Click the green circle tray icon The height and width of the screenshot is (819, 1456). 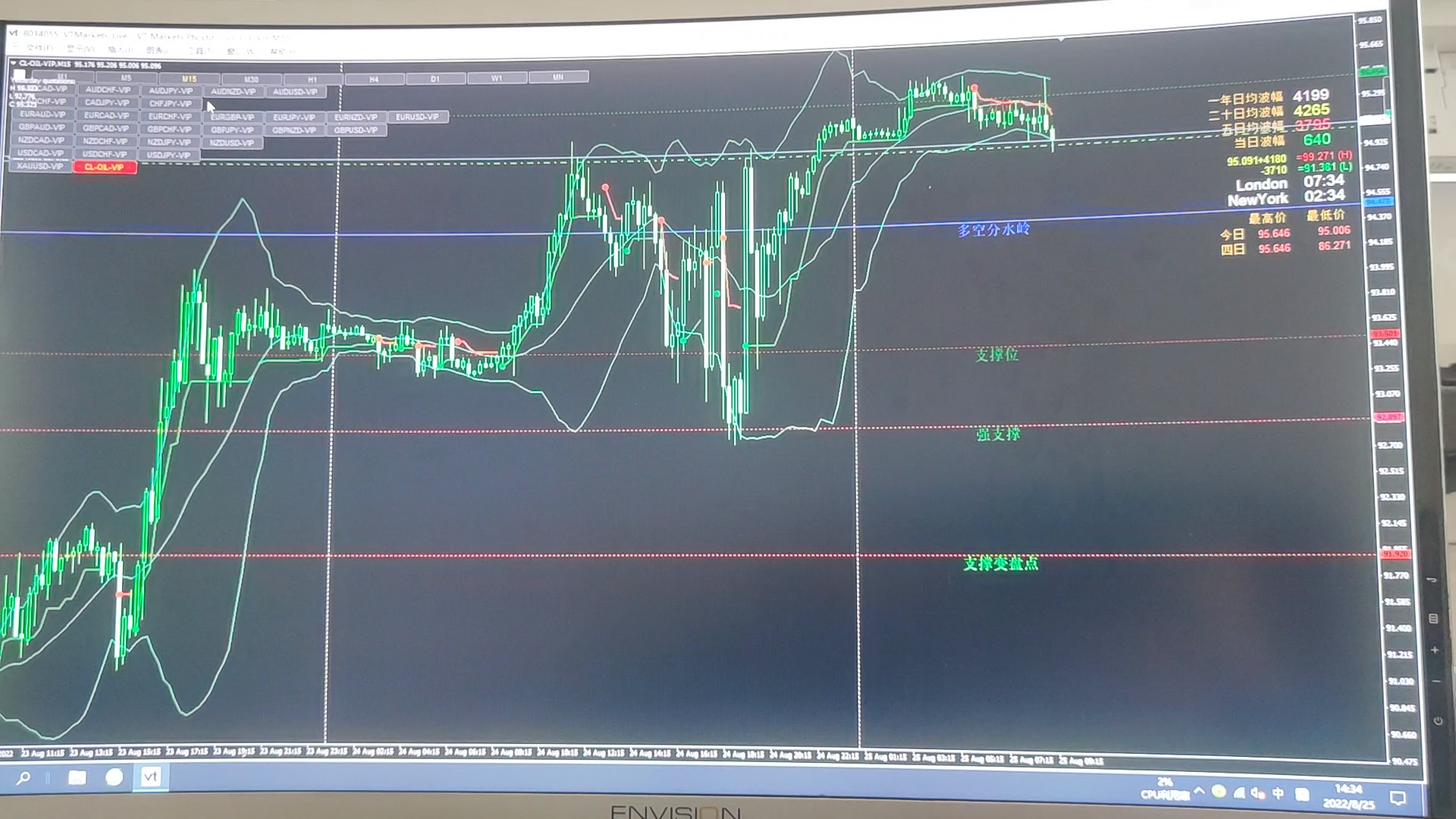pos(1219,792)
